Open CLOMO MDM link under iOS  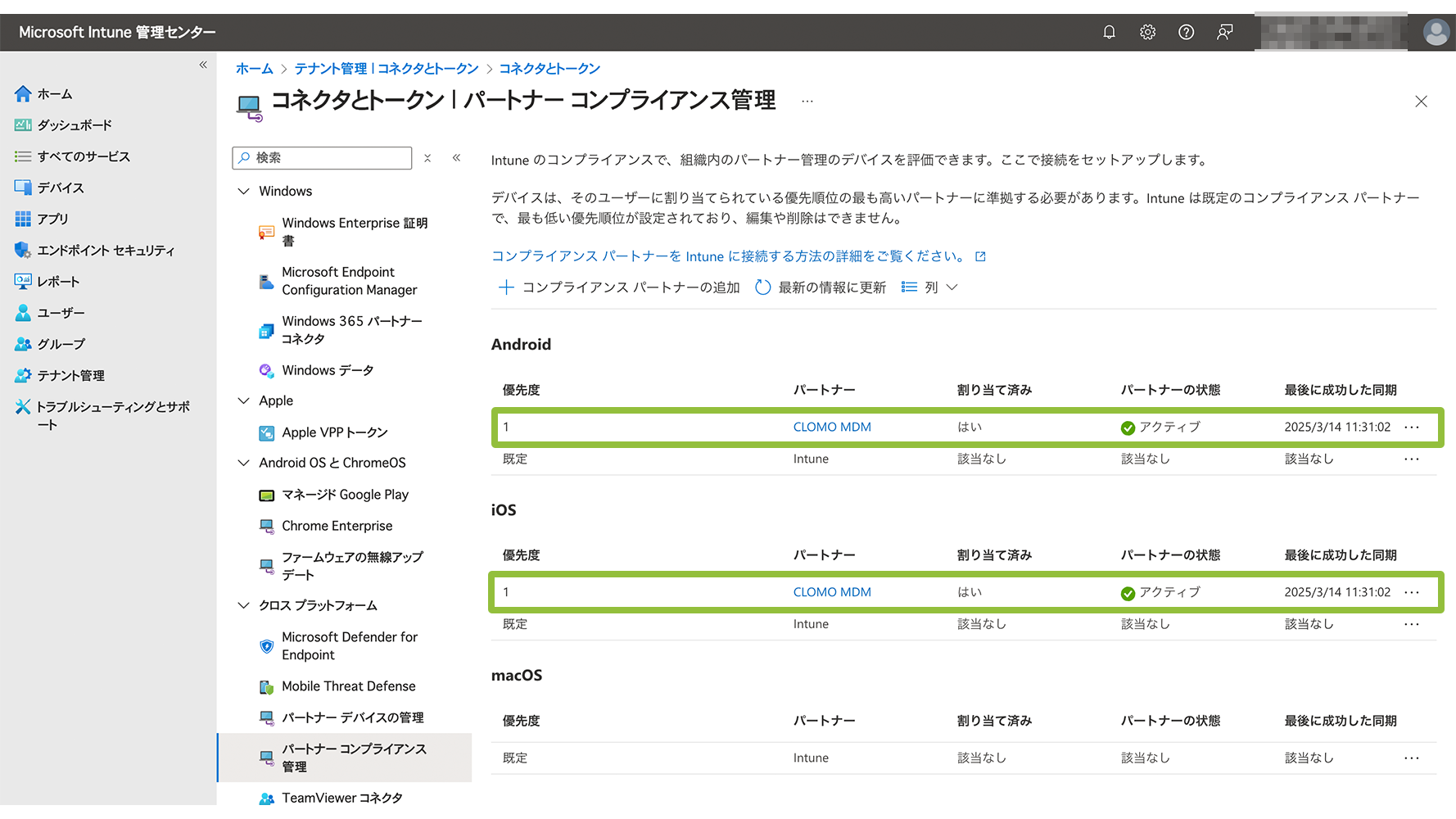832,592
